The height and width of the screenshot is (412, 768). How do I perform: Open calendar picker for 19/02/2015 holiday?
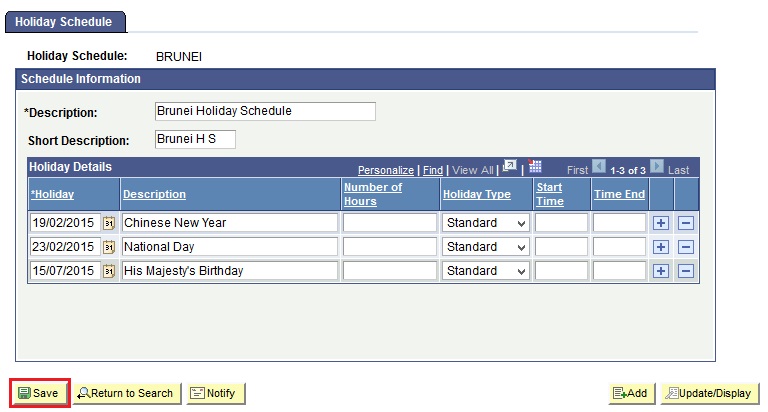109,223
